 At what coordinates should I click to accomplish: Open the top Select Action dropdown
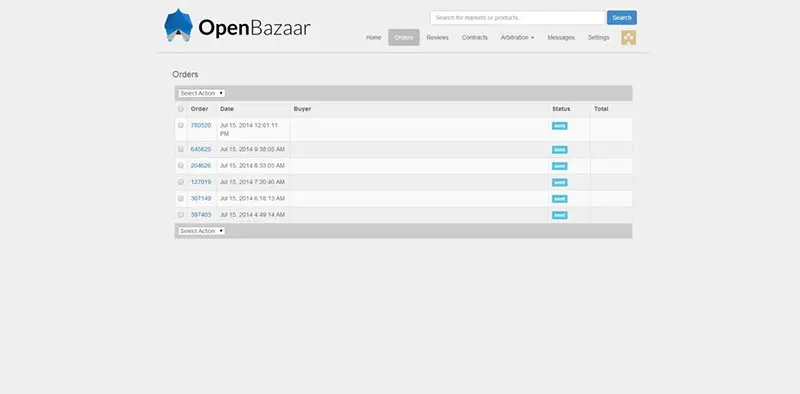(x=202, y=93)
